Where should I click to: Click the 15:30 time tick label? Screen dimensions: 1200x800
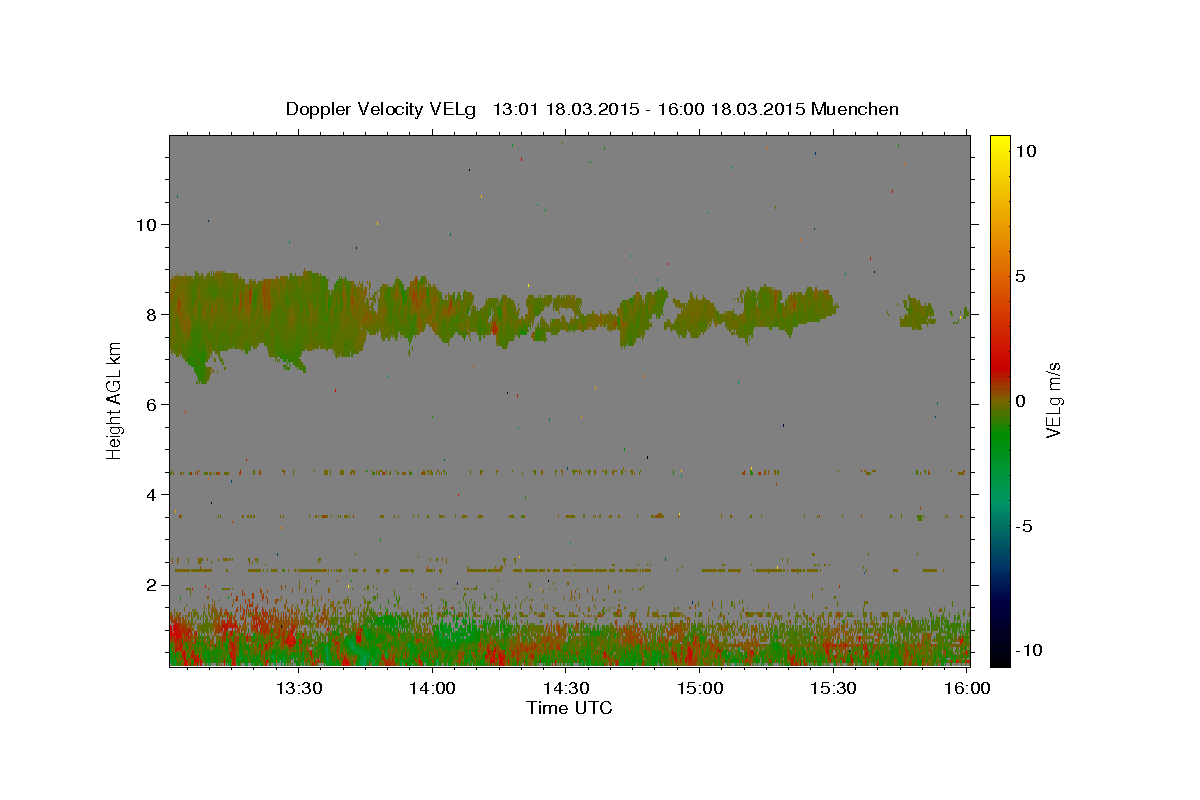coord(833,689)
